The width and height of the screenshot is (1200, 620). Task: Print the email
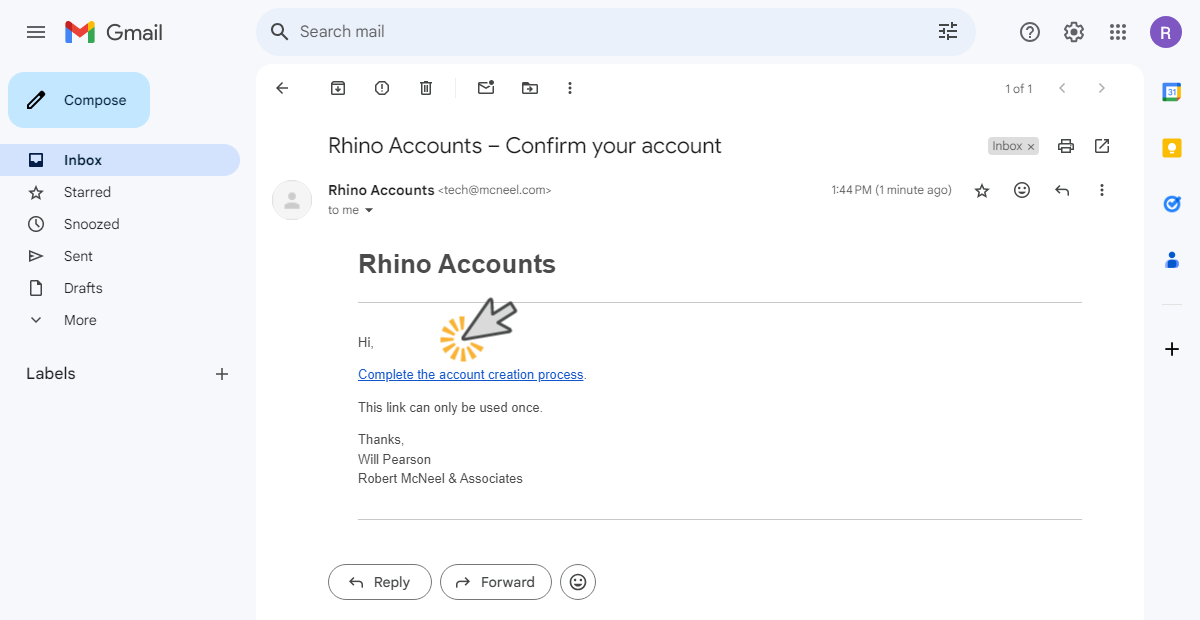[x=1065, y=145]
